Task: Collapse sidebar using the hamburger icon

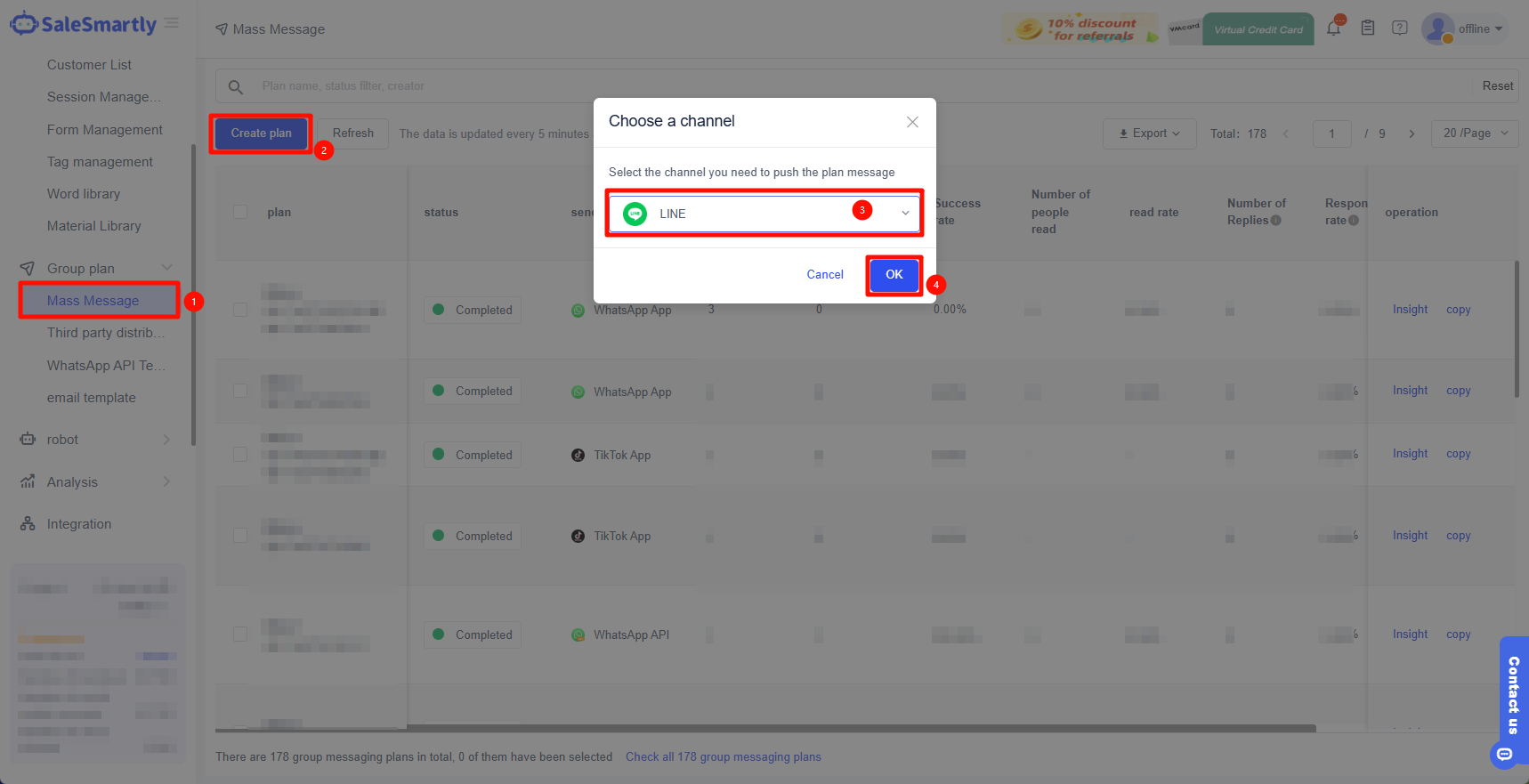Action: click(x=172, y=23)
